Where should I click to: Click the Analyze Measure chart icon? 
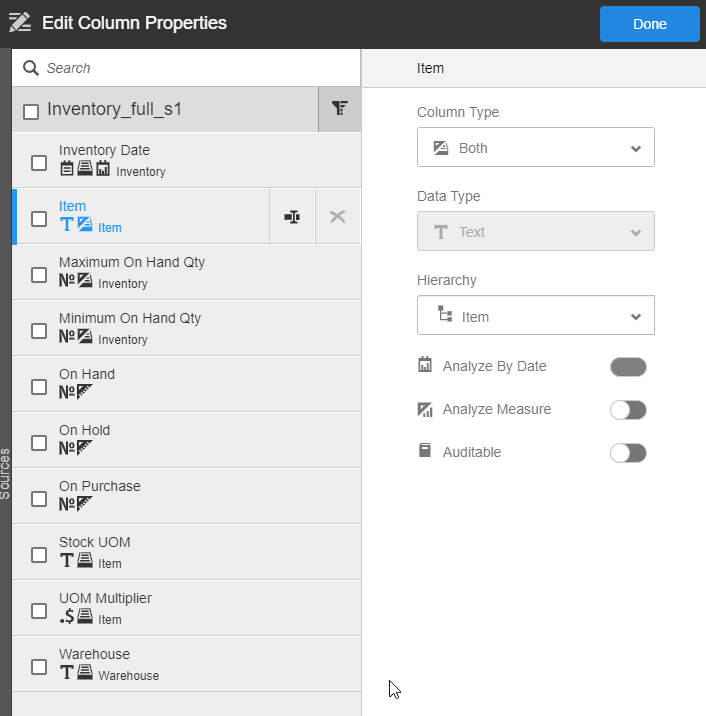click(x=425, y=409)
